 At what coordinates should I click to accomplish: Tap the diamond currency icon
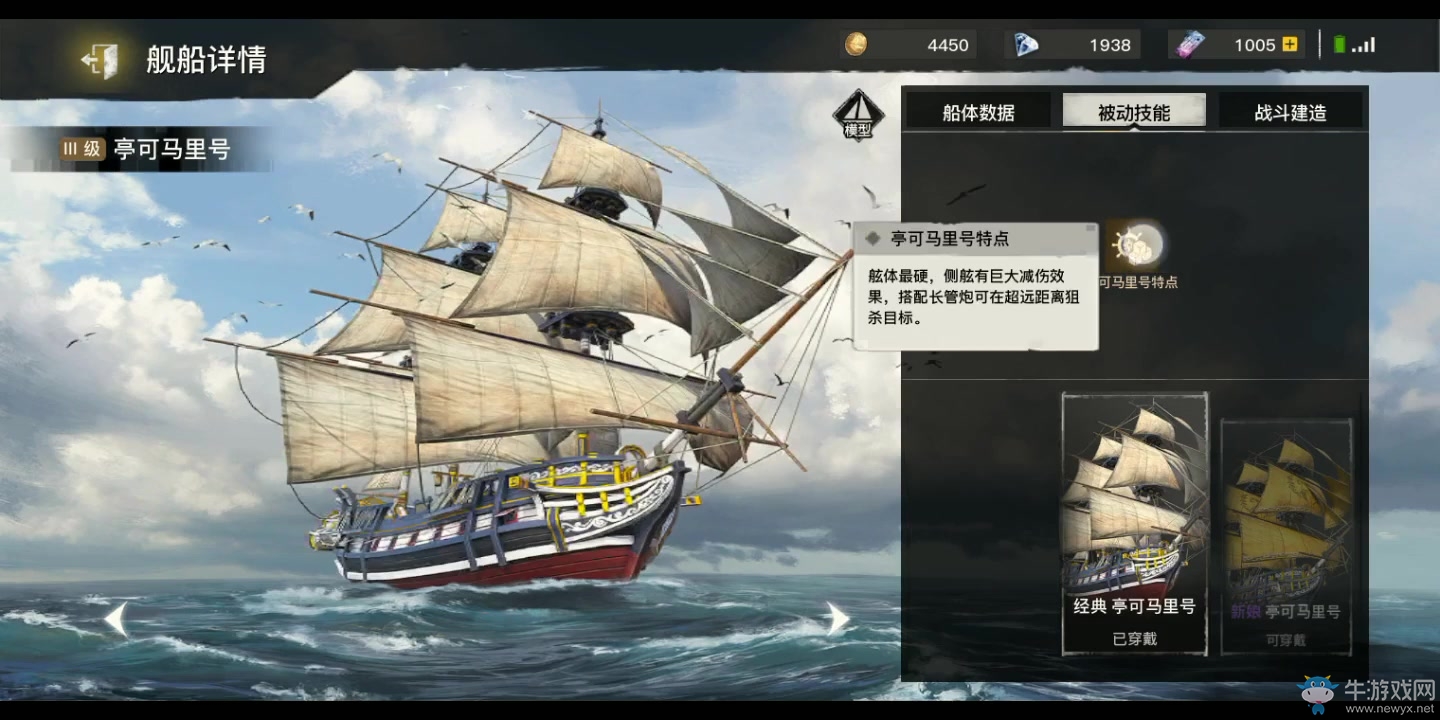click(1026, 44)
